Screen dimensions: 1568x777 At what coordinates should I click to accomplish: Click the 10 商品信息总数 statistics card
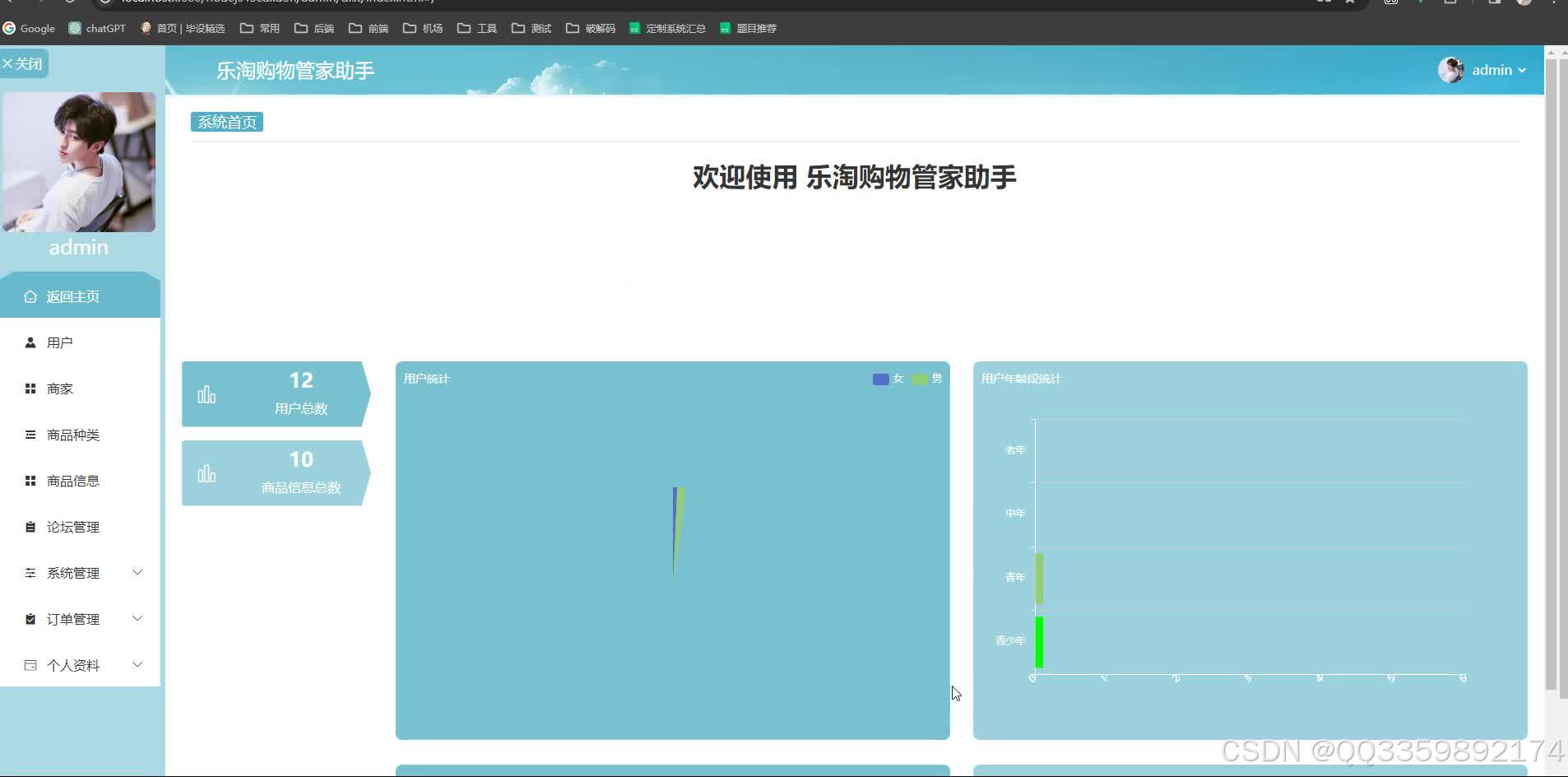pos(276,472)
